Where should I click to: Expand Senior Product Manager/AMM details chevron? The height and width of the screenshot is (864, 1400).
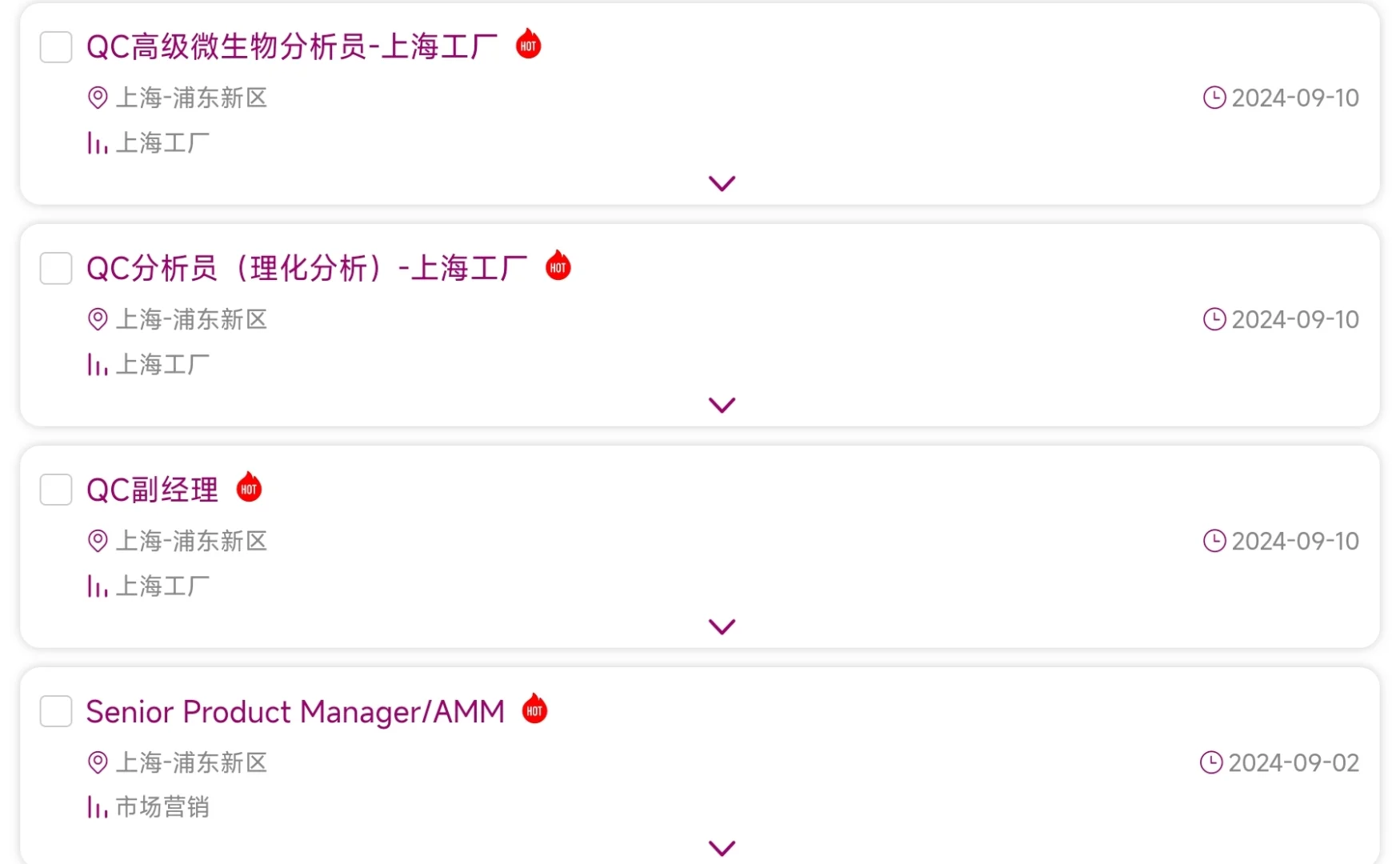(722, 848)
